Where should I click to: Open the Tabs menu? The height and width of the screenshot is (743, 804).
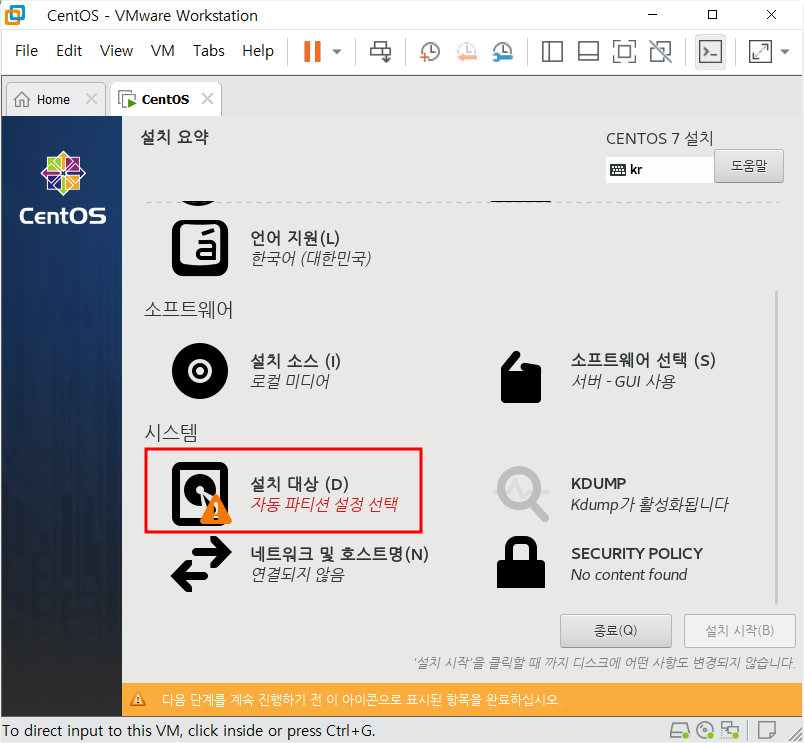click(209, 51)
